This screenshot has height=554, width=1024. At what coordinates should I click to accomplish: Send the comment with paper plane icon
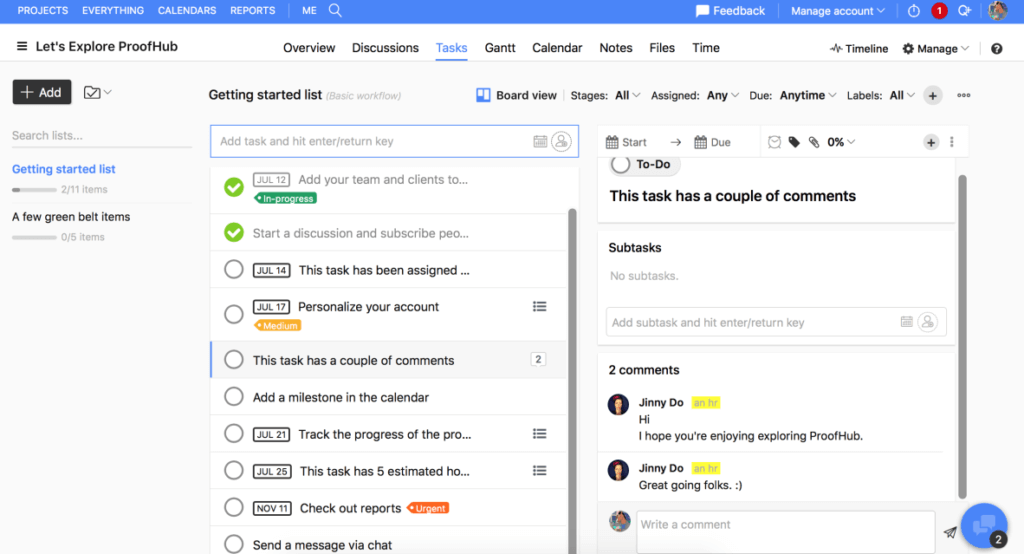(950, 532)
